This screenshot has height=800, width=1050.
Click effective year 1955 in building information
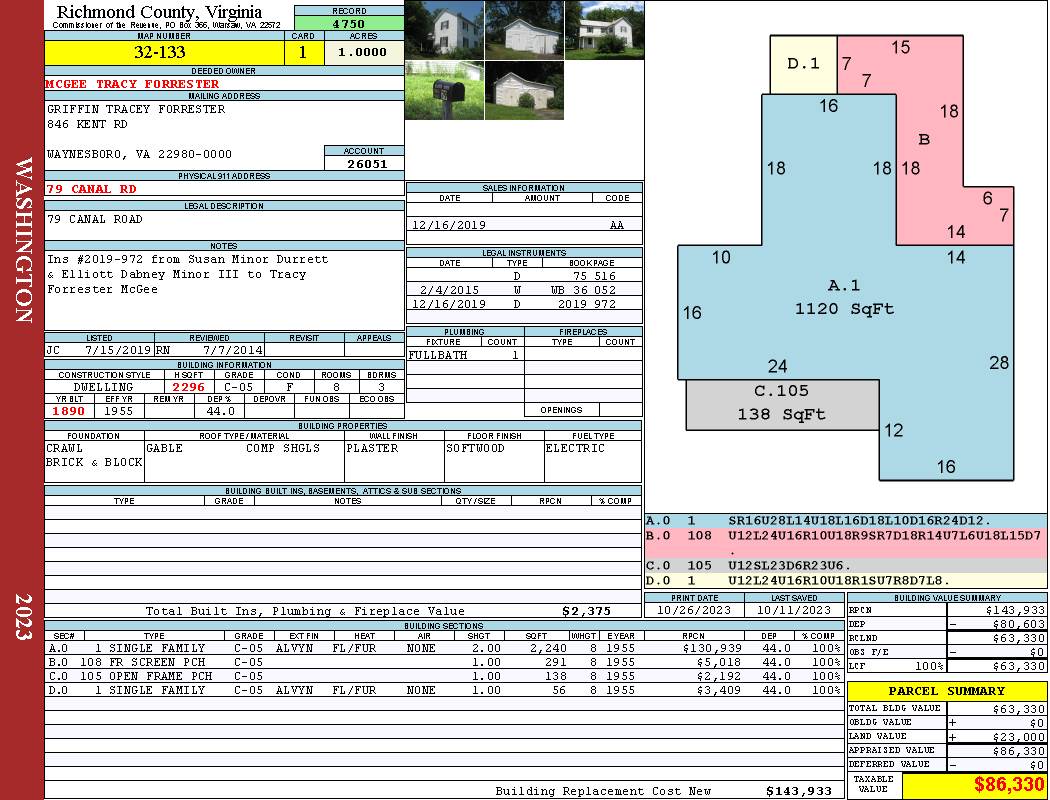coord(119,411)
